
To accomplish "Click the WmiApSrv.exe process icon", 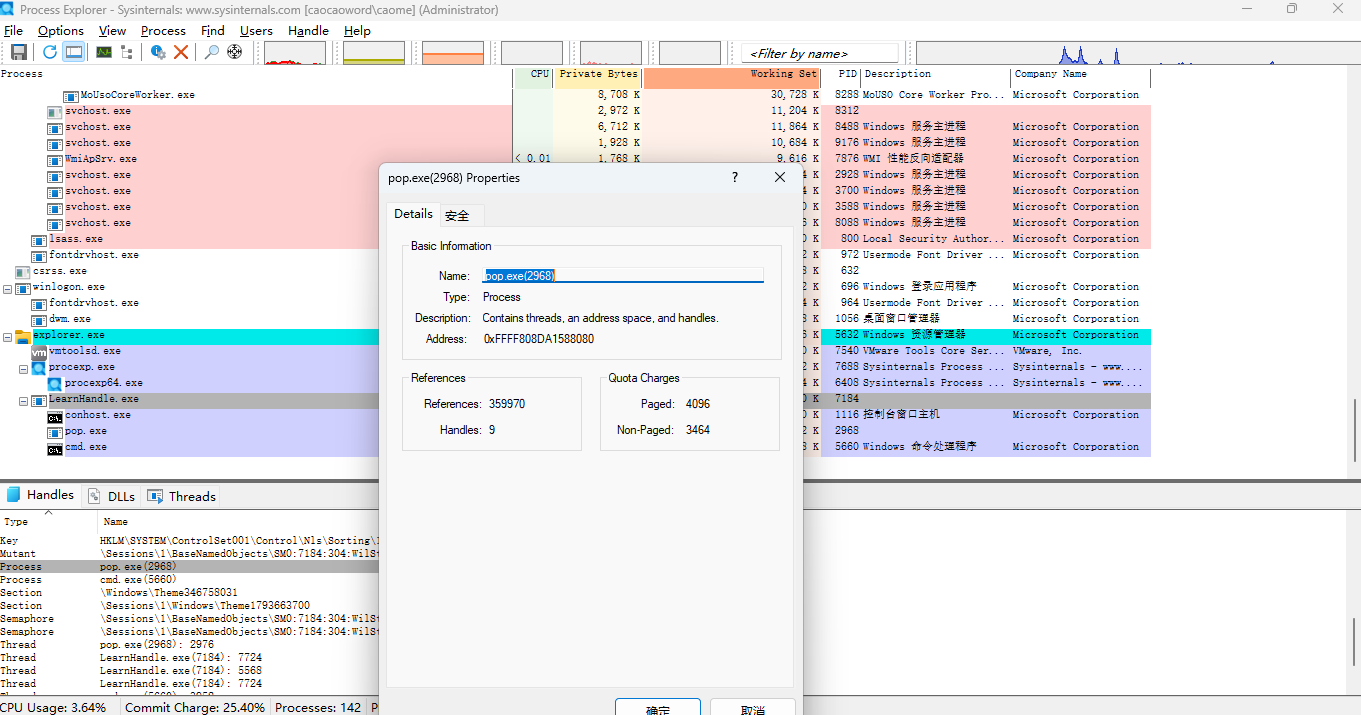I will tap(55, 160).
